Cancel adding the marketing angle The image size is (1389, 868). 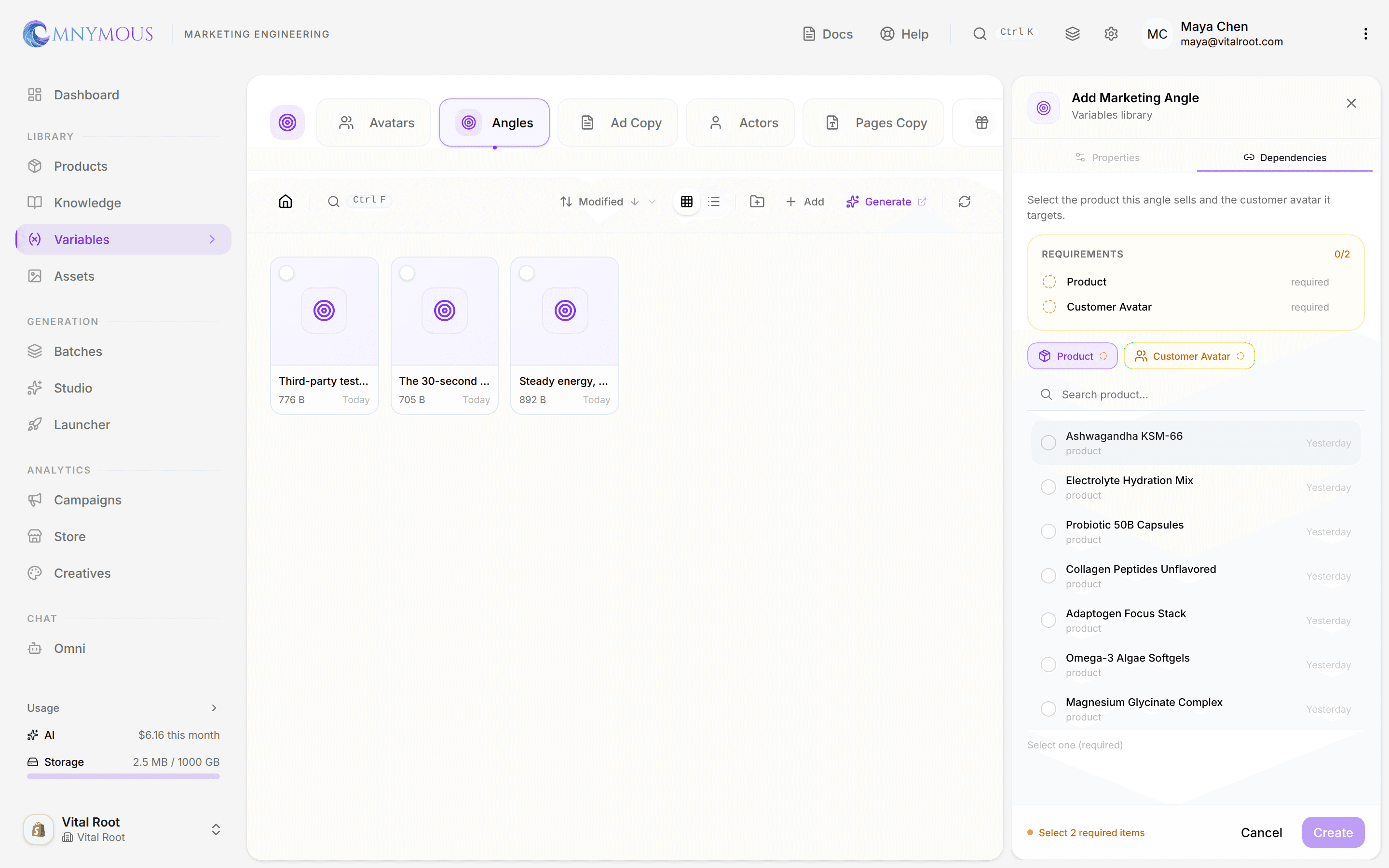(1261, 832)
